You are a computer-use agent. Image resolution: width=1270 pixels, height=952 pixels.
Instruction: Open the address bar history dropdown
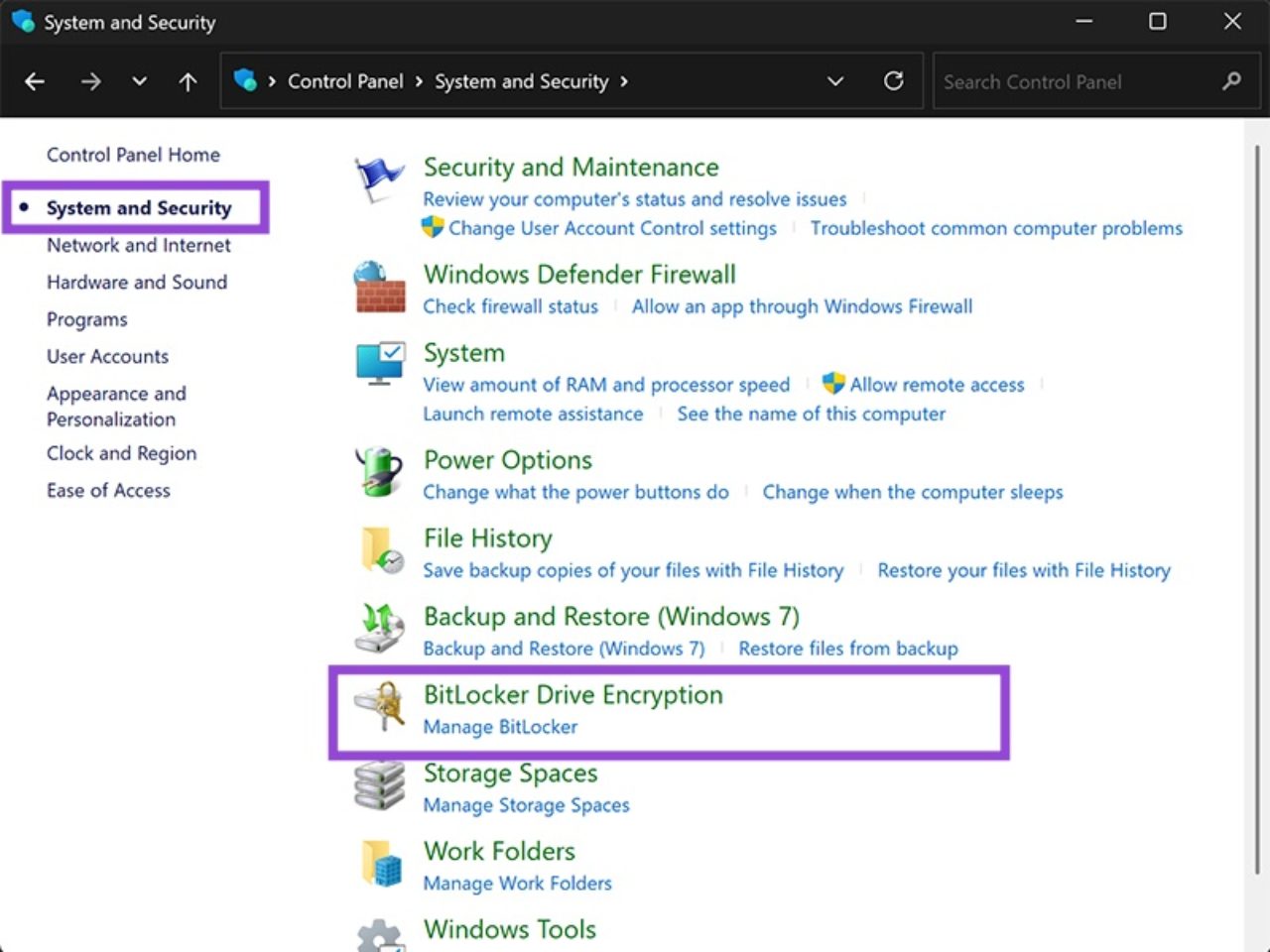(835, 81)
